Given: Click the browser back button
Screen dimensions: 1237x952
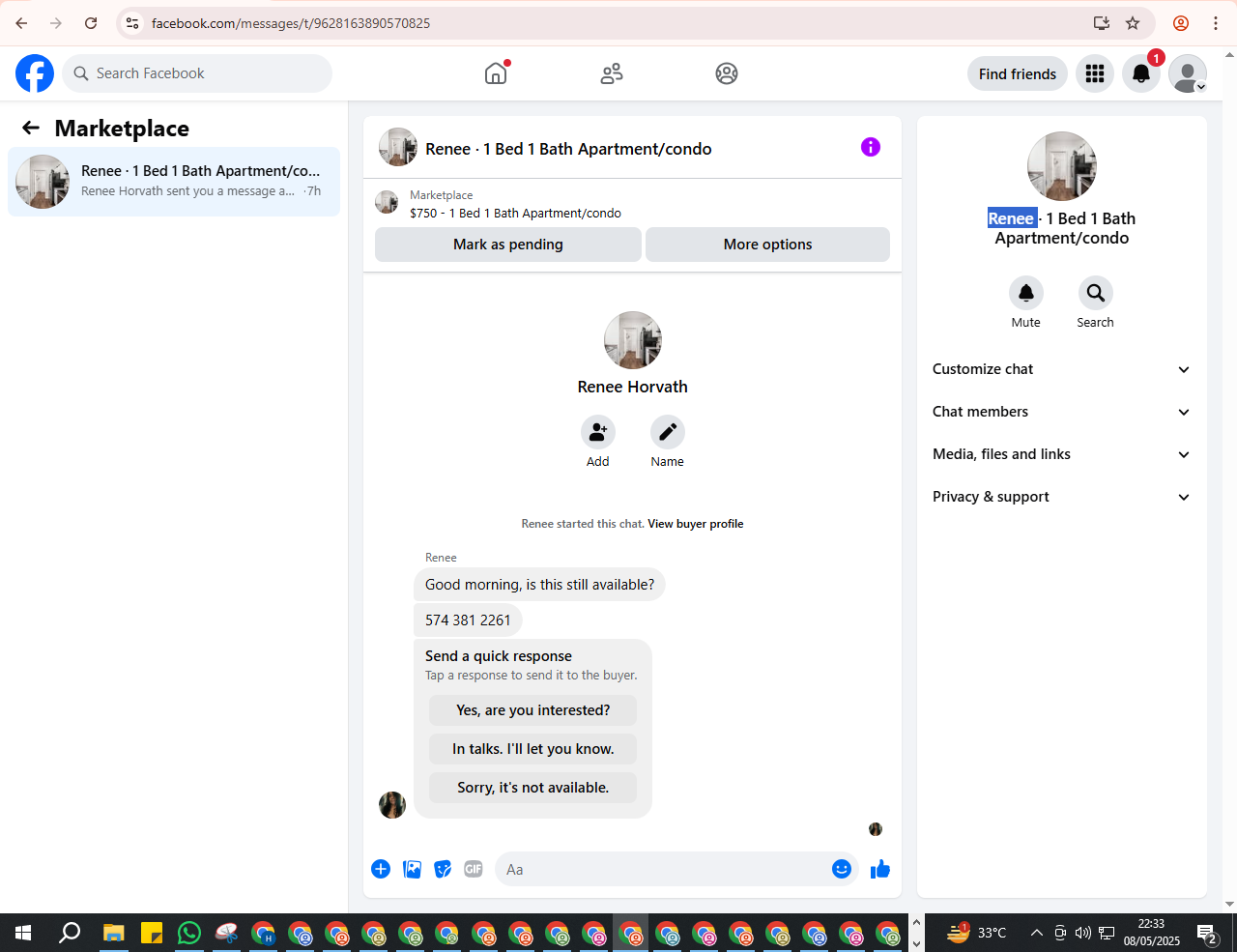Looking at the screenshot, I should coord(21,23).
